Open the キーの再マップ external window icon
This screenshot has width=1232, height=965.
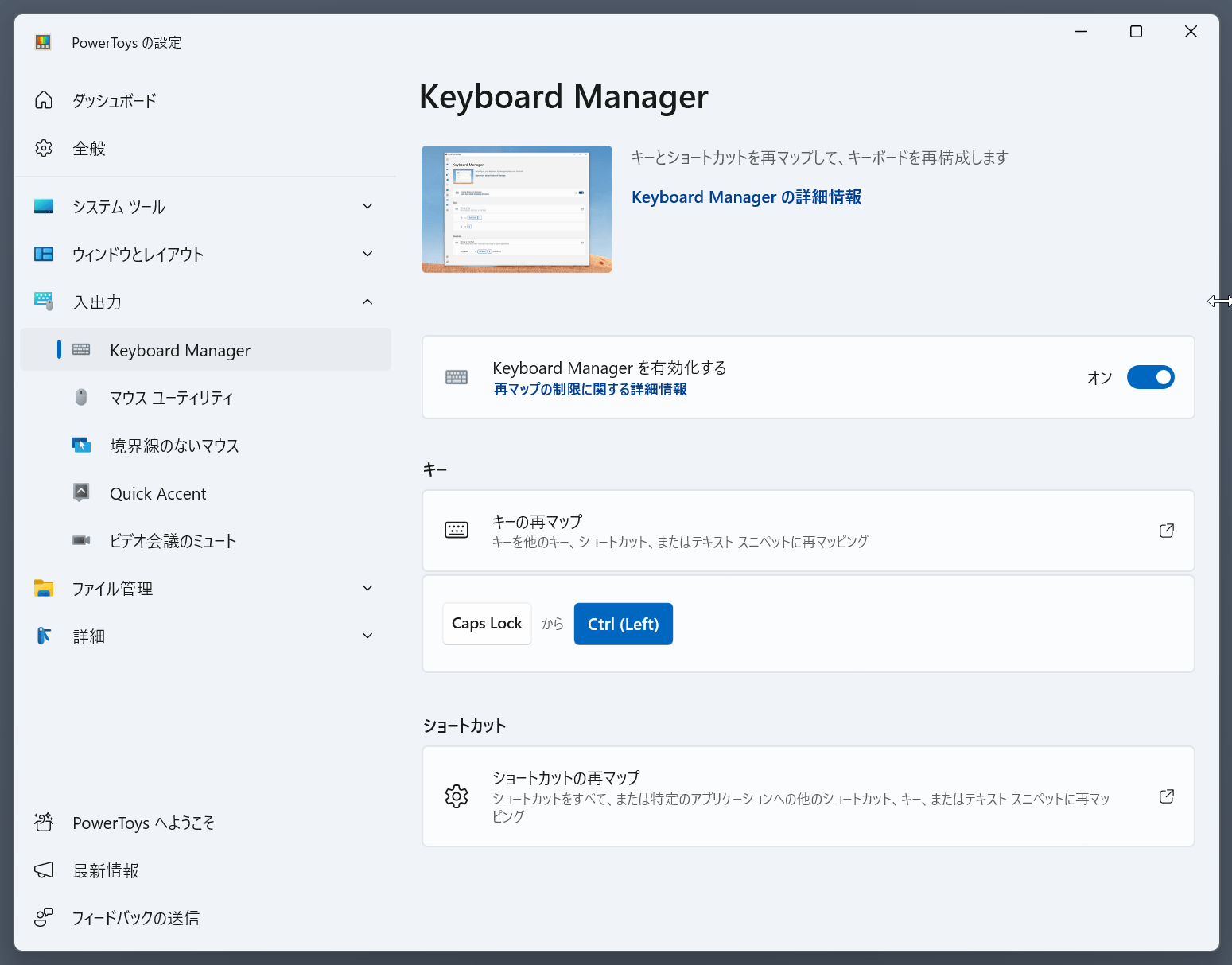[x=1166, y=531]
